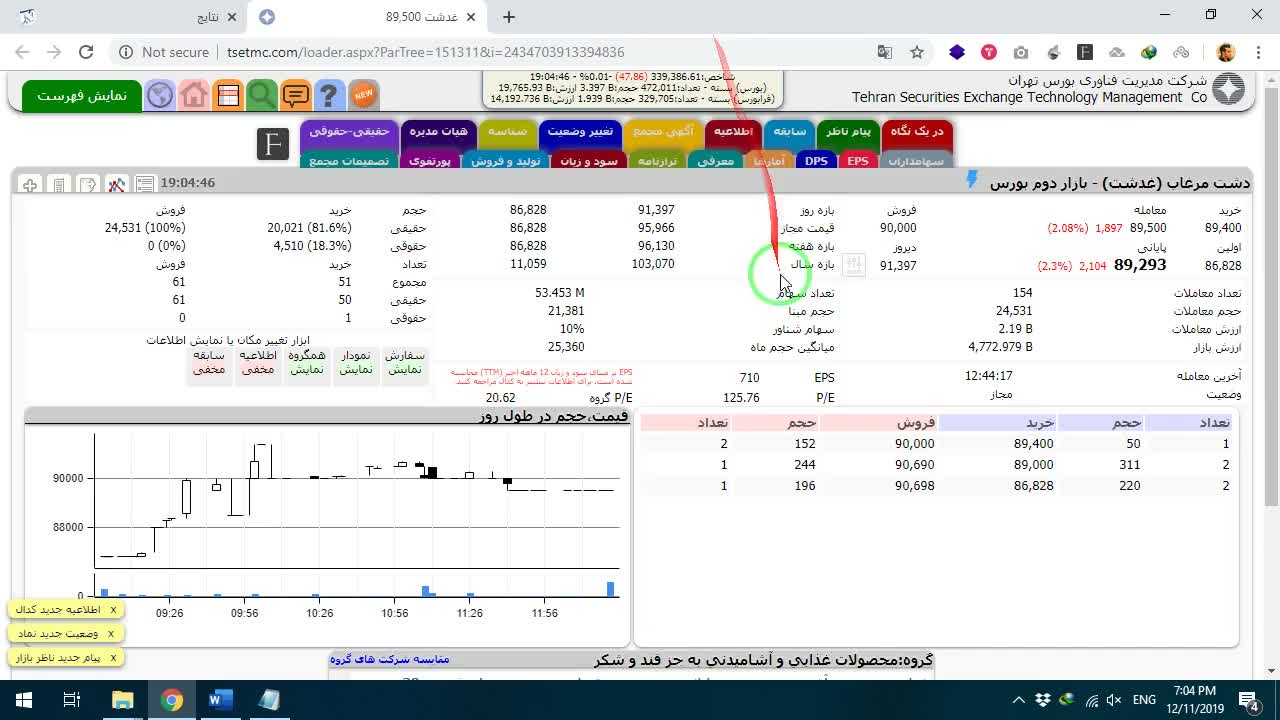Open the EPS tab
The width and height of the screenshot is (1280, 720).
858,161
